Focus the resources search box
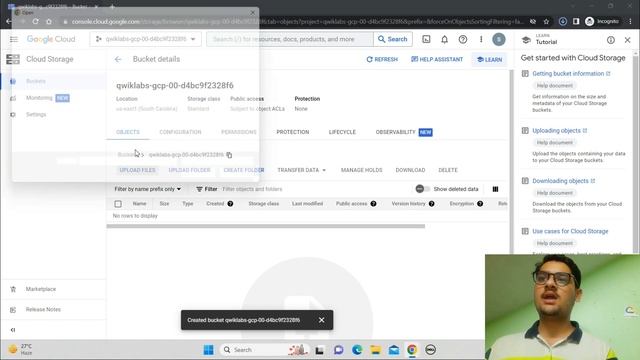This screenshot has width=640, height=360. coord(290,39)
